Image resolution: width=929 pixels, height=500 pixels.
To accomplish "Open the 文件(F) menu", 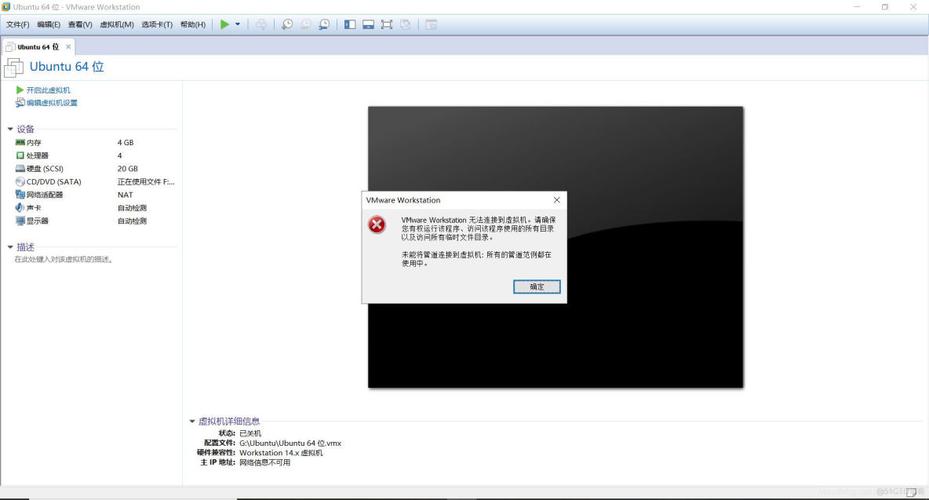I will (17, 24).
